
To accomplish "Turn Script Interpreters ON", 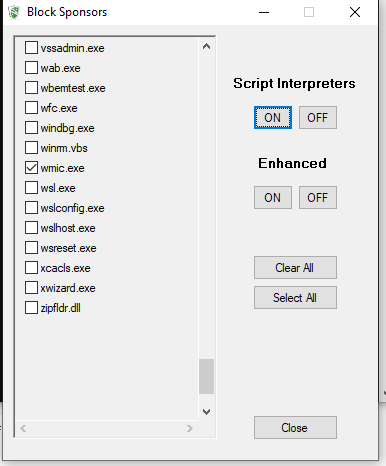I will click(273, 118).
